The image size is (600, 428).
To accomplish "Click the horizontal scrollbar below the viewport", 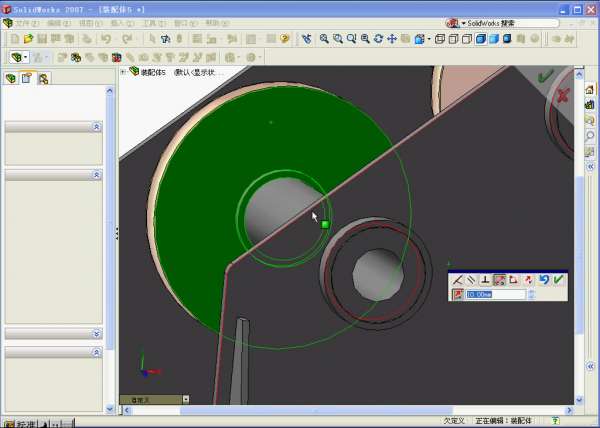I will pyautogui.click(x=350, y=409).
